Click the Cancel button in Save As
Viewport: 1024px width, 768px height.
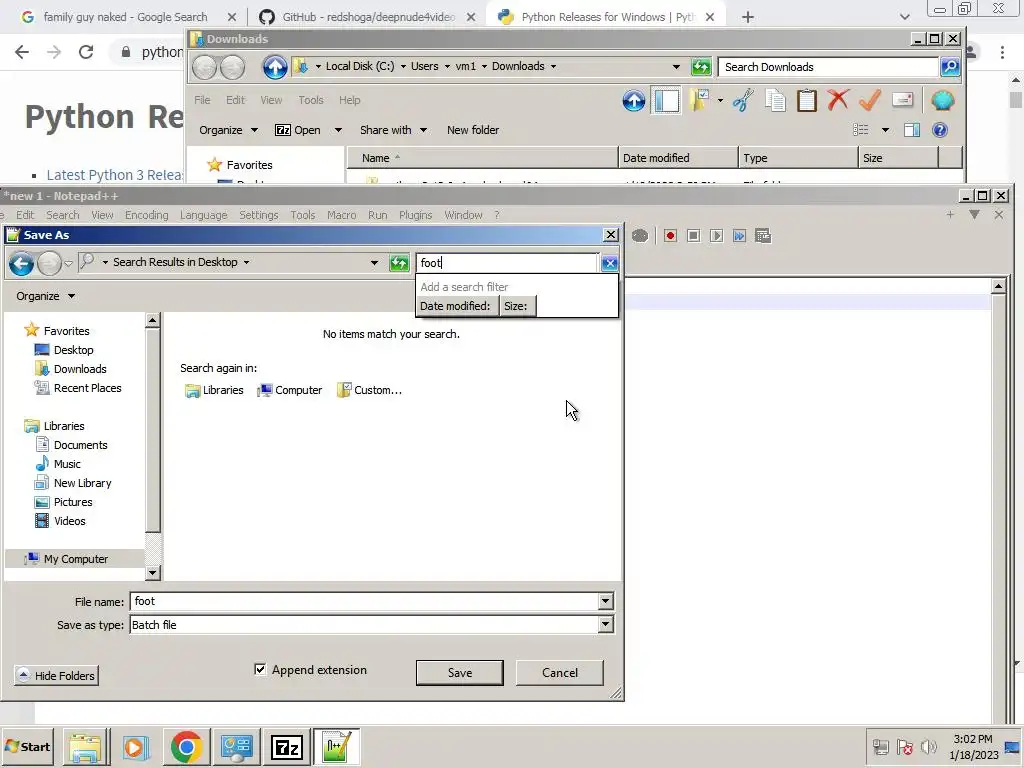(x=560, y=673)
